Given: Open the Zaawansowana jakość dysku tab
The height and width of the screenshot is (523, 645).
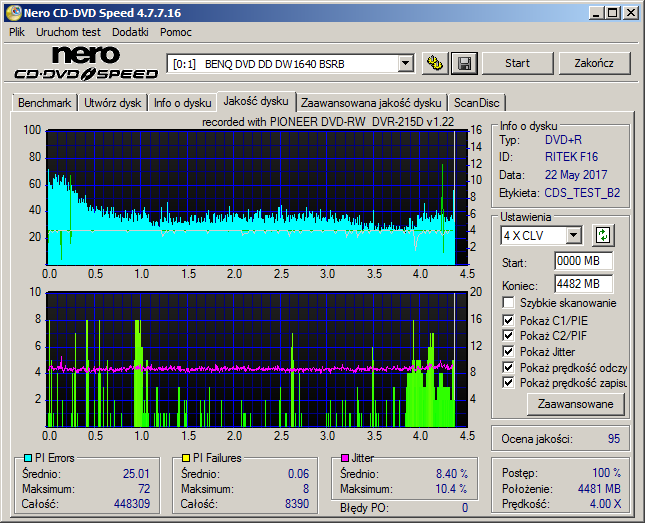Looking at the screenshot, I should coord(371,103).
